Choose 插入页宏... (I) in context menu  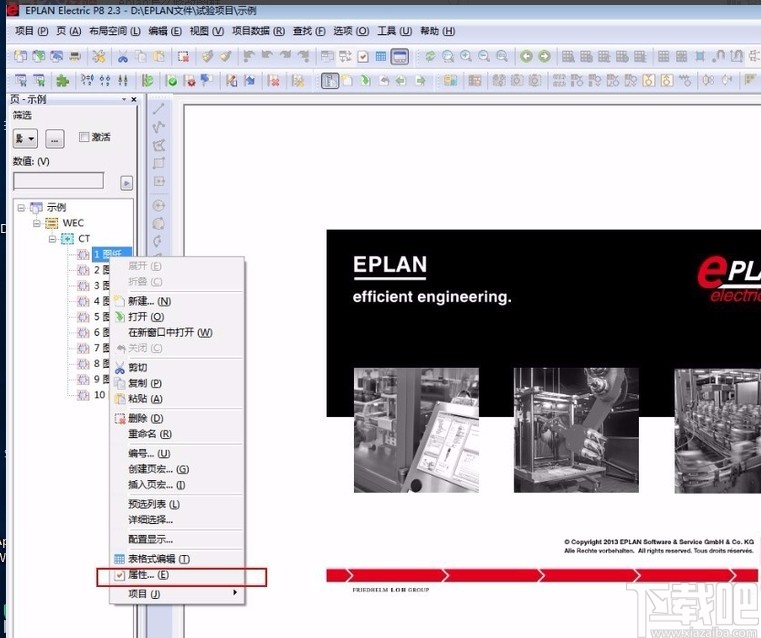[177, 485]
